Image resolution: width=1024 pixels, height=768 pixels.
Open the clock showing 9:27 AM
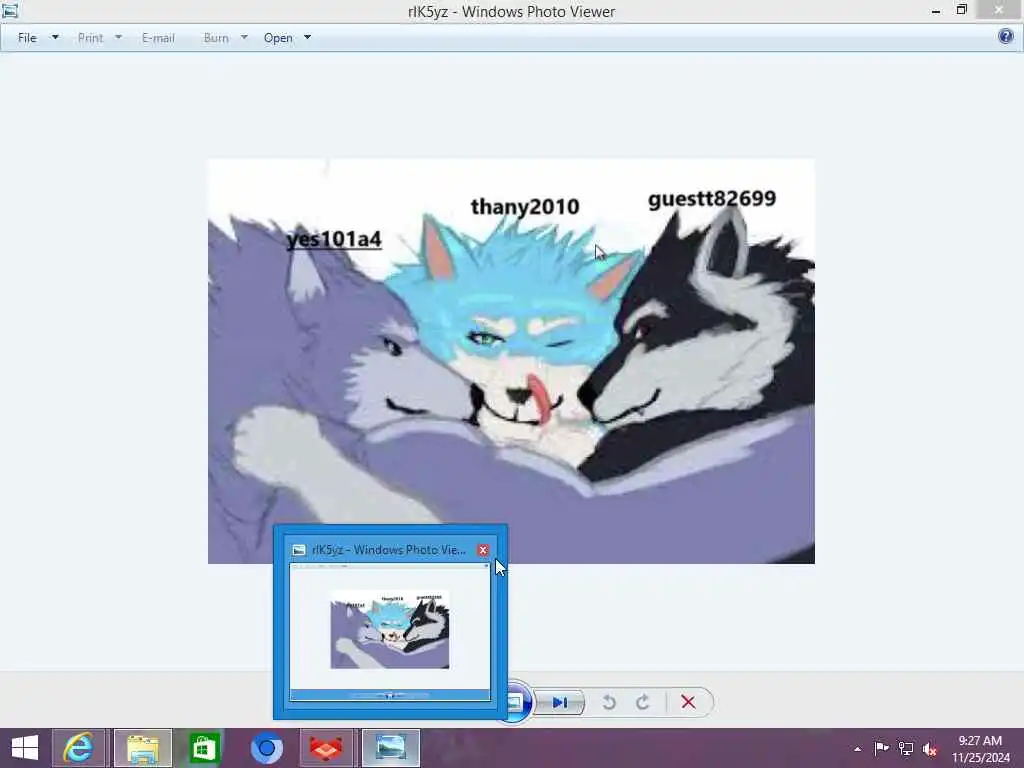(x=980, y=748)
